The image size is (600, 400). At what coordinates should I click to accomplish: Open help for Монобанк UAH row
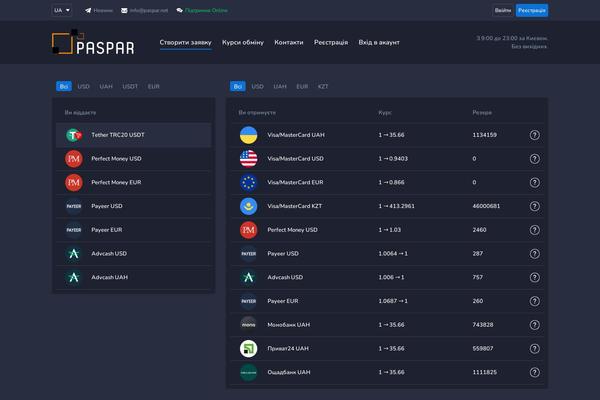535,325
